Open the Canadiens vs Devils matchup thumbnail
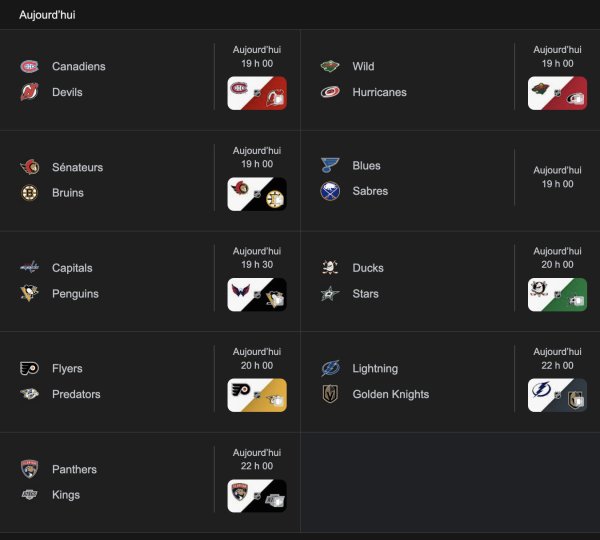 (257, 94)
